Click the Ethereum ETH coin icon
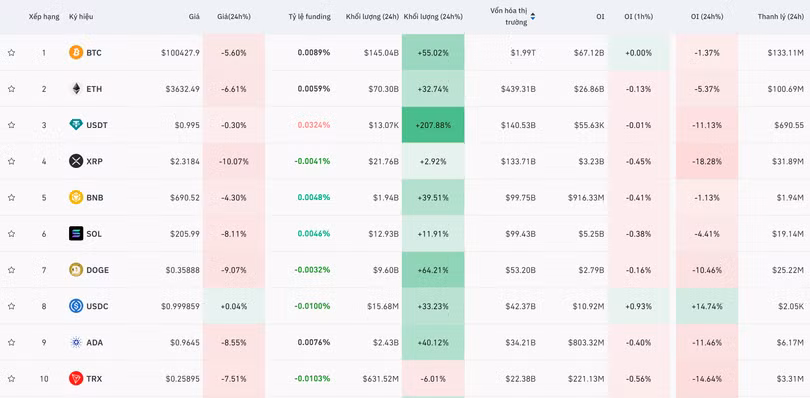Screen dimensions: 810x398 (76, 88)
